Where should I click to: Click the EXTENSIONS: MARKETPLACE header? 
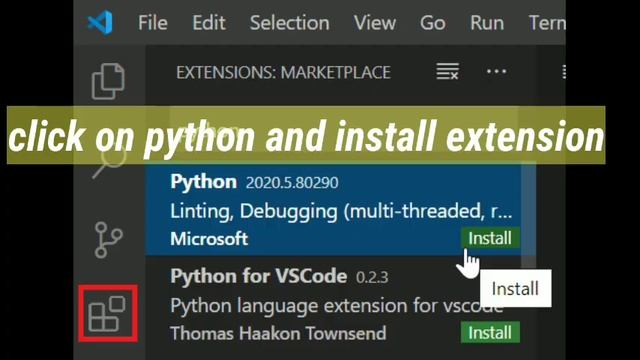click(283, 73)
